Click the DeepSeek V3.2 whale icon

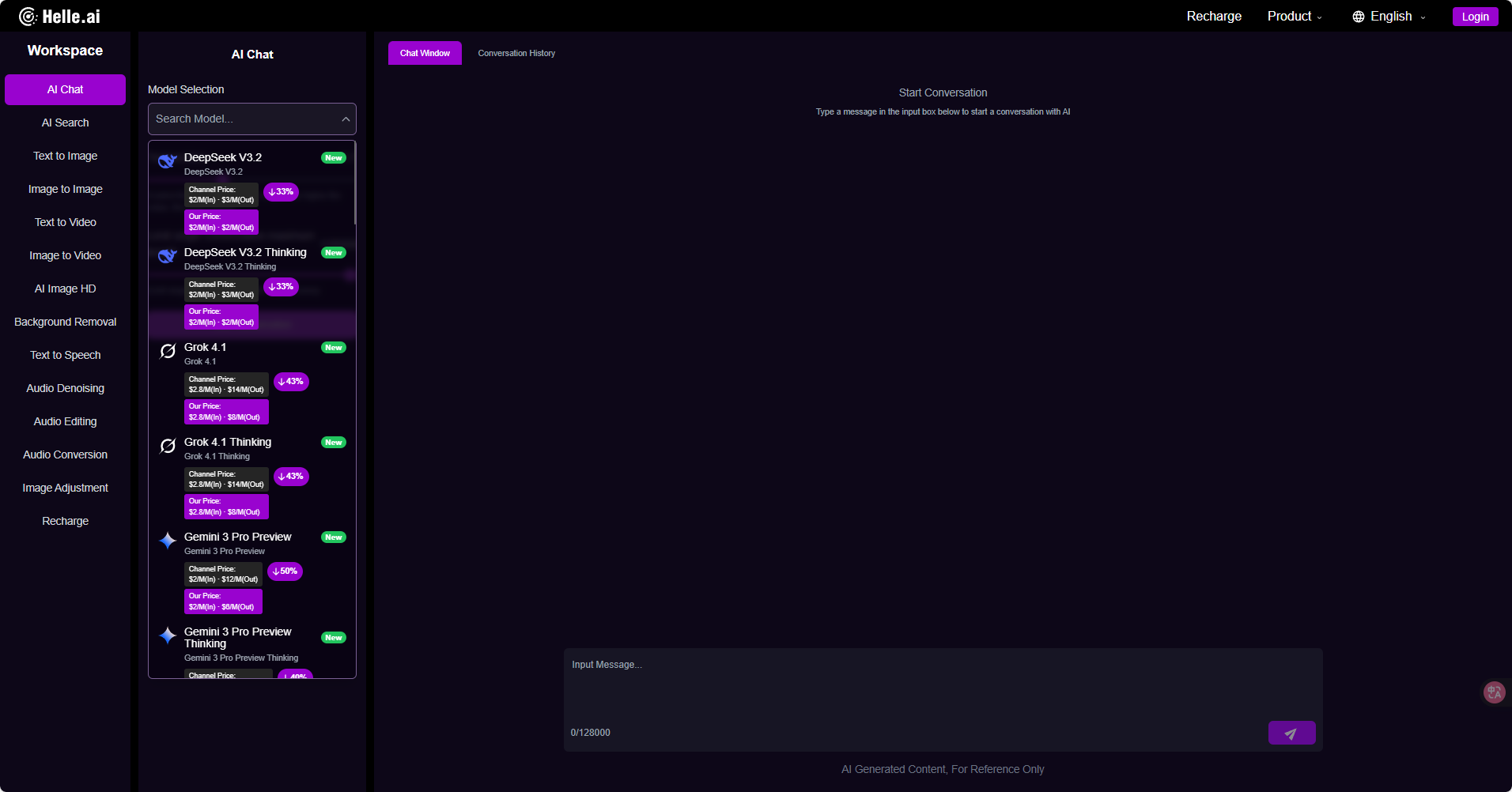[167, 160]
